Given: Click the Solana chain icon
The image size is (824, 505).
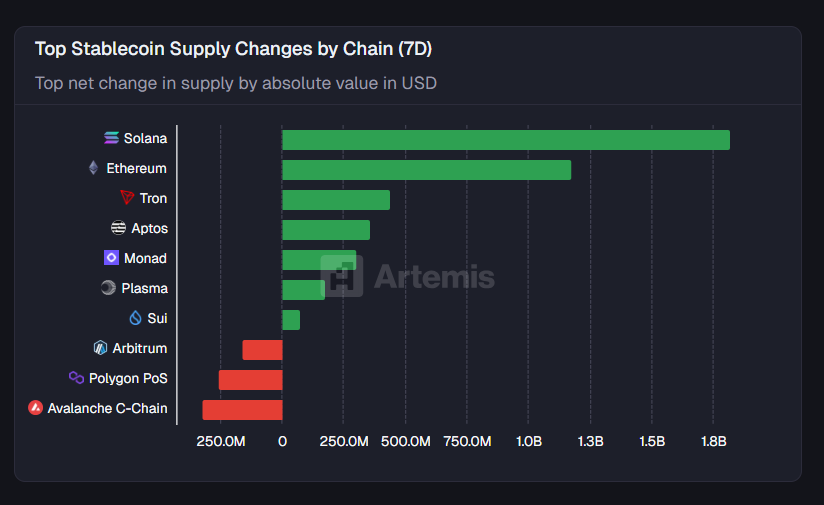Looking at the screenshot, I should click(x=111, y=138).
